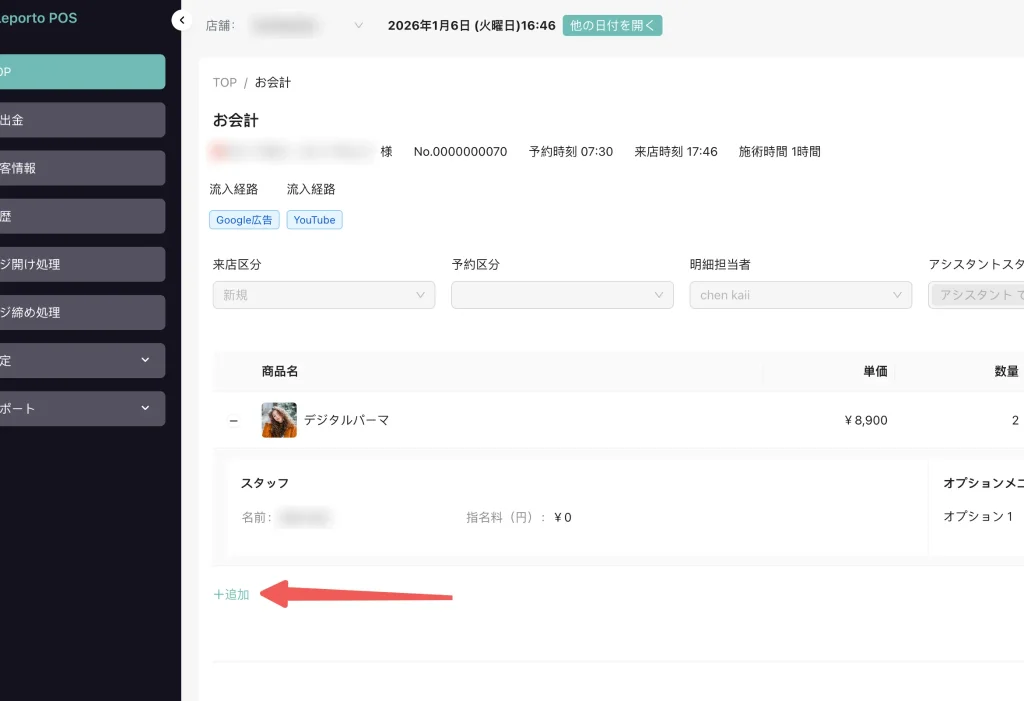1024x701 pixels.
Task: Open the 店舗 store selector dropdown
Action: tap(306, 26)
